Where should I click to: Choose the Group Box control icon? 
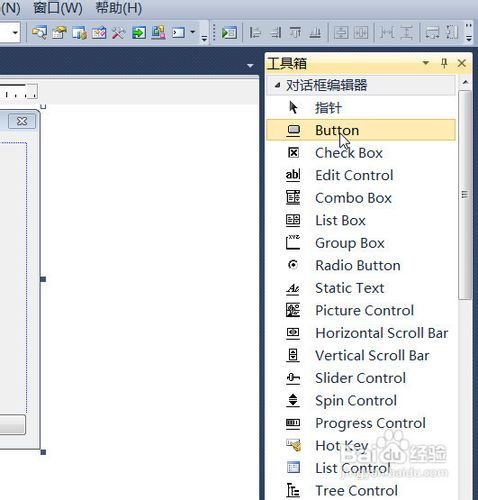click(293, 243)
